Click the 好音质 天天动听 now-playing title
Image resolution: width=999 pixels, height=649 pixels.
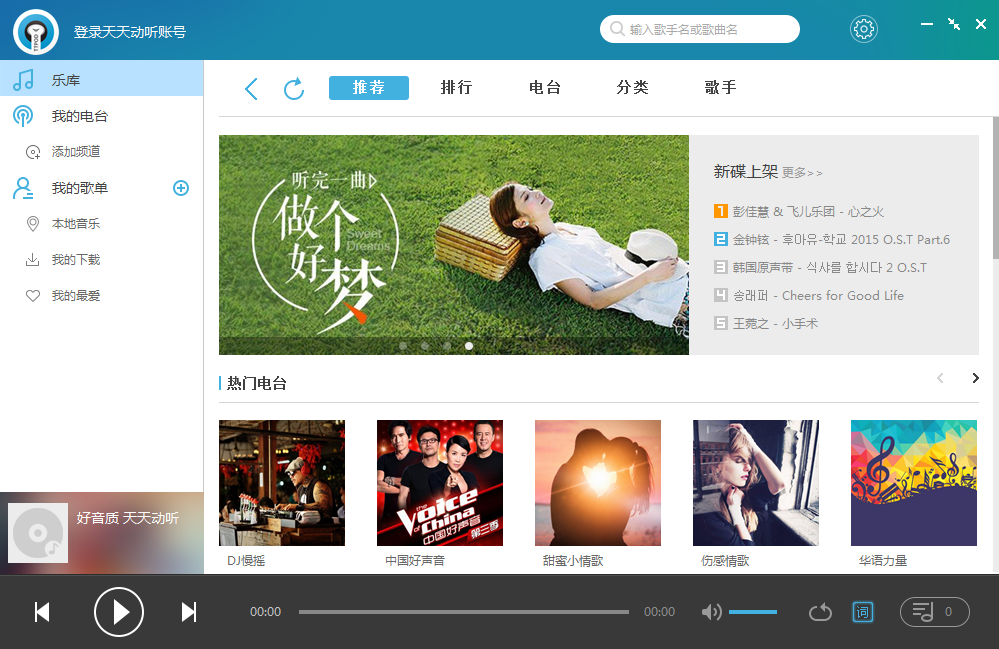pyautogui.click(x=127, y=518)
